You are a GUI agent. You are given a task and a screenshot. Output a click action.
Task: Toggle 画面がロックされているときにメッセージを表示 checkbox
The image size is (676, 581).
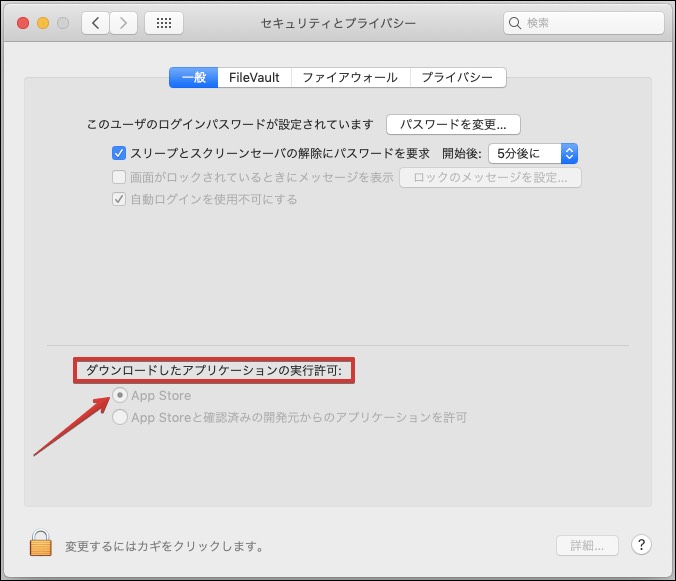click(x=119, y=177)
